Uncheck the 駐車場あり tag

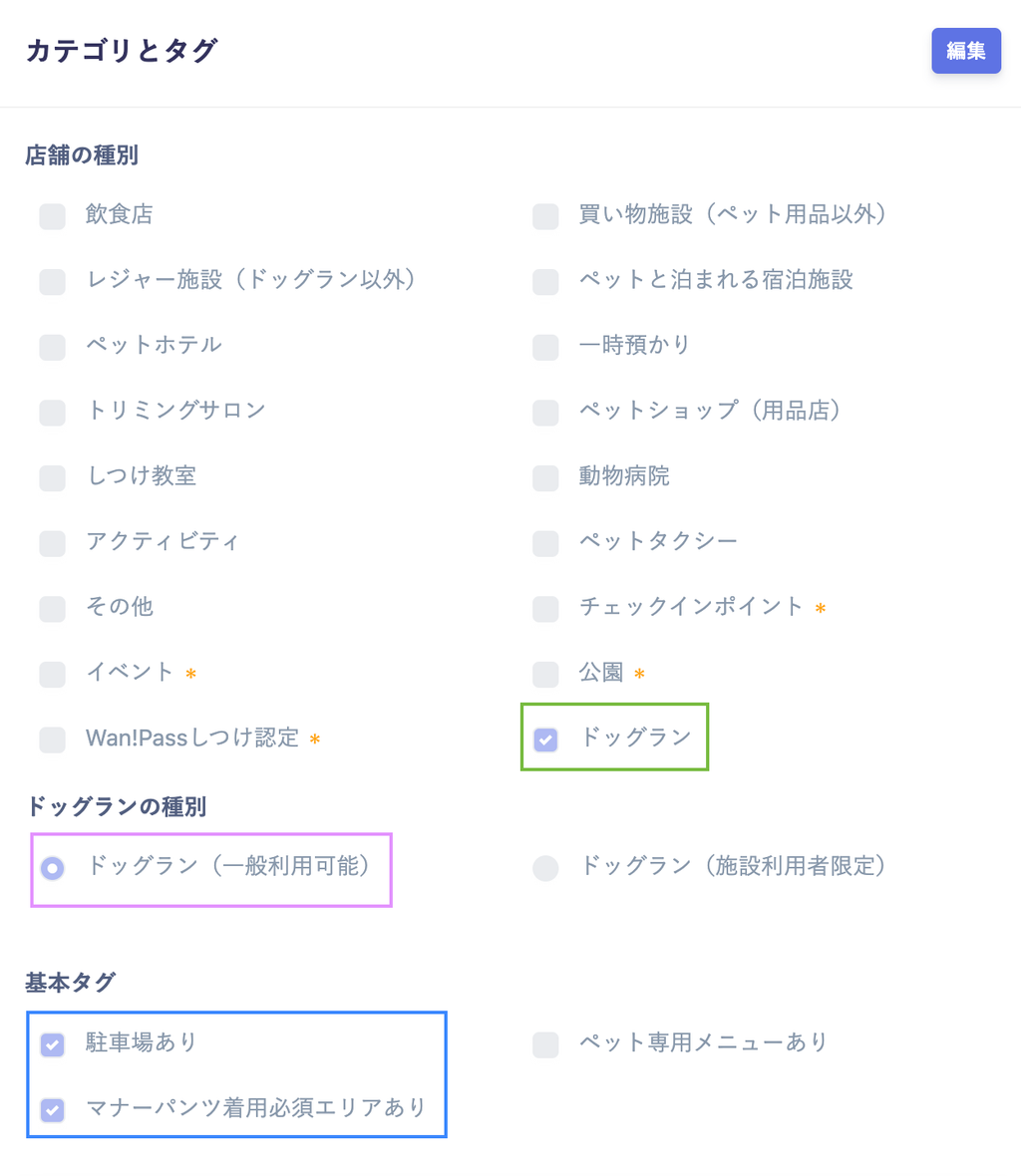53,1044
